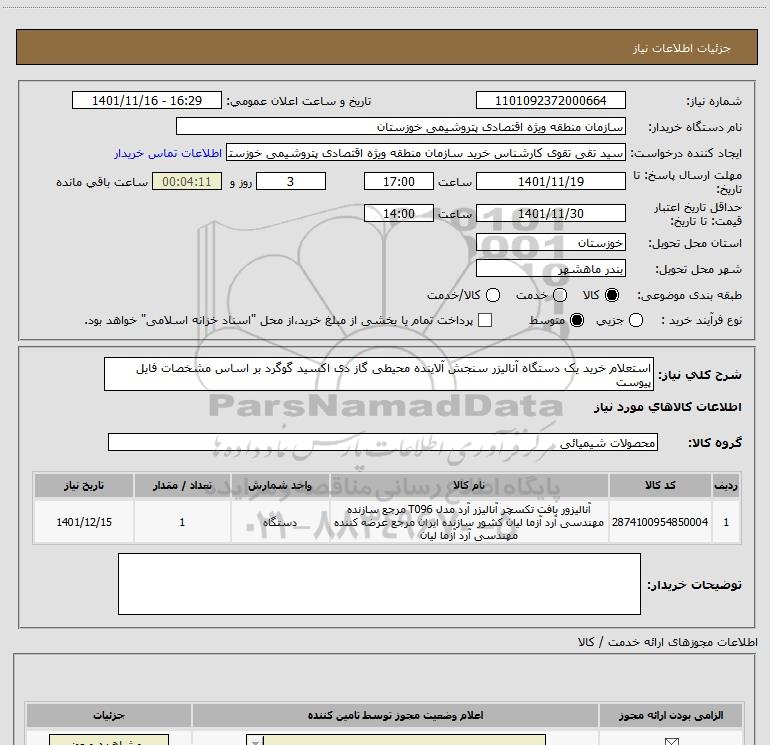Open the اعلام وضعیت مجوز dropdown arrow
This screenshot has height=745, width=770.
pos(255,741)
